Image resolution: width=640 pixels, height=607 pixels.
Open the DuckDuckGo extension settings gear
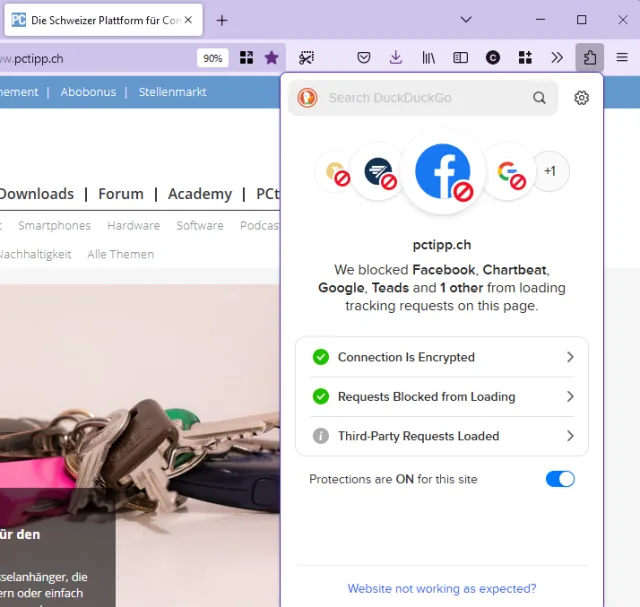tap(581, 98)
